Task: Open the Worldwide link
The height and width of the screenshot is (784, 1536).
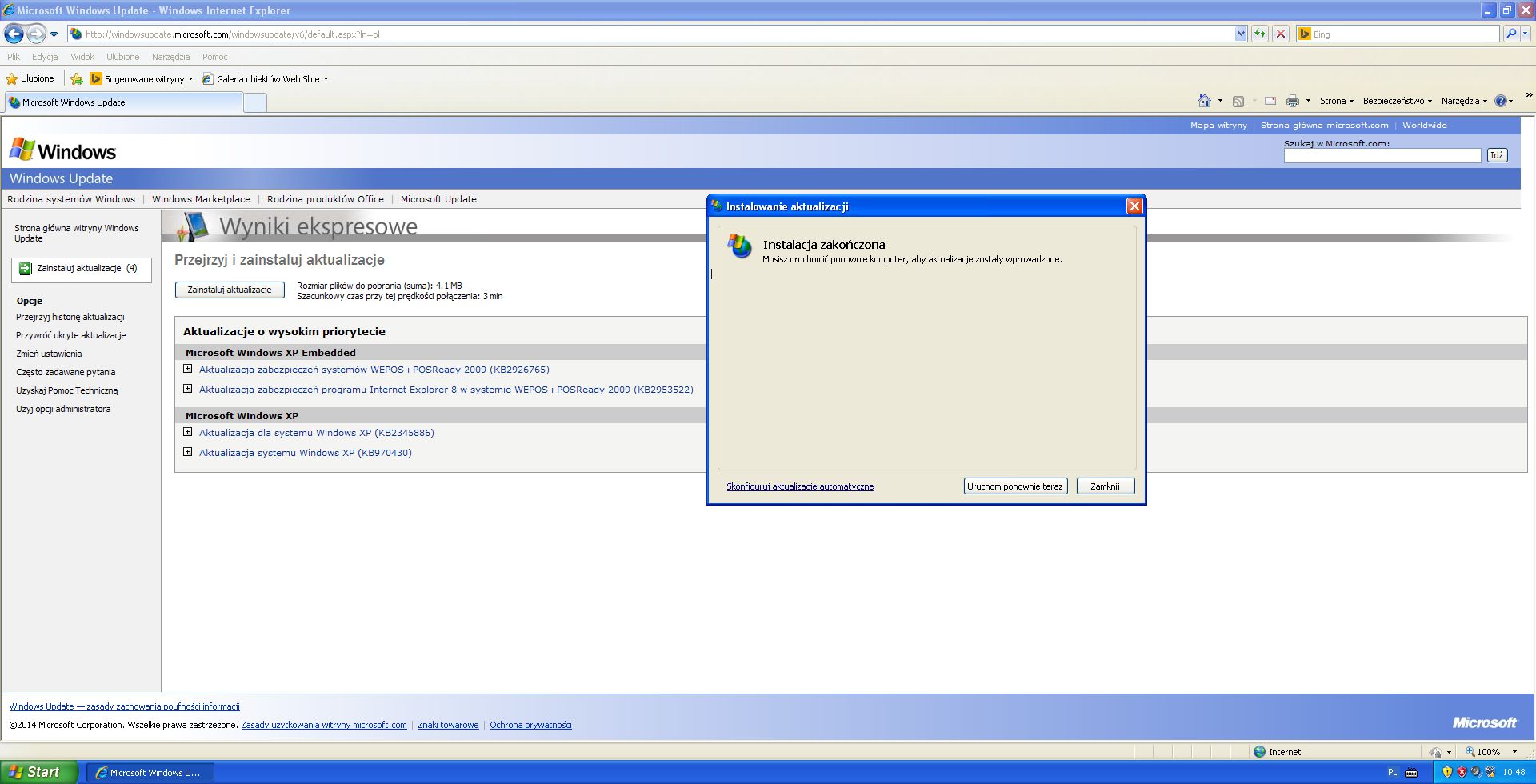Action: (x=1425, y=125)
